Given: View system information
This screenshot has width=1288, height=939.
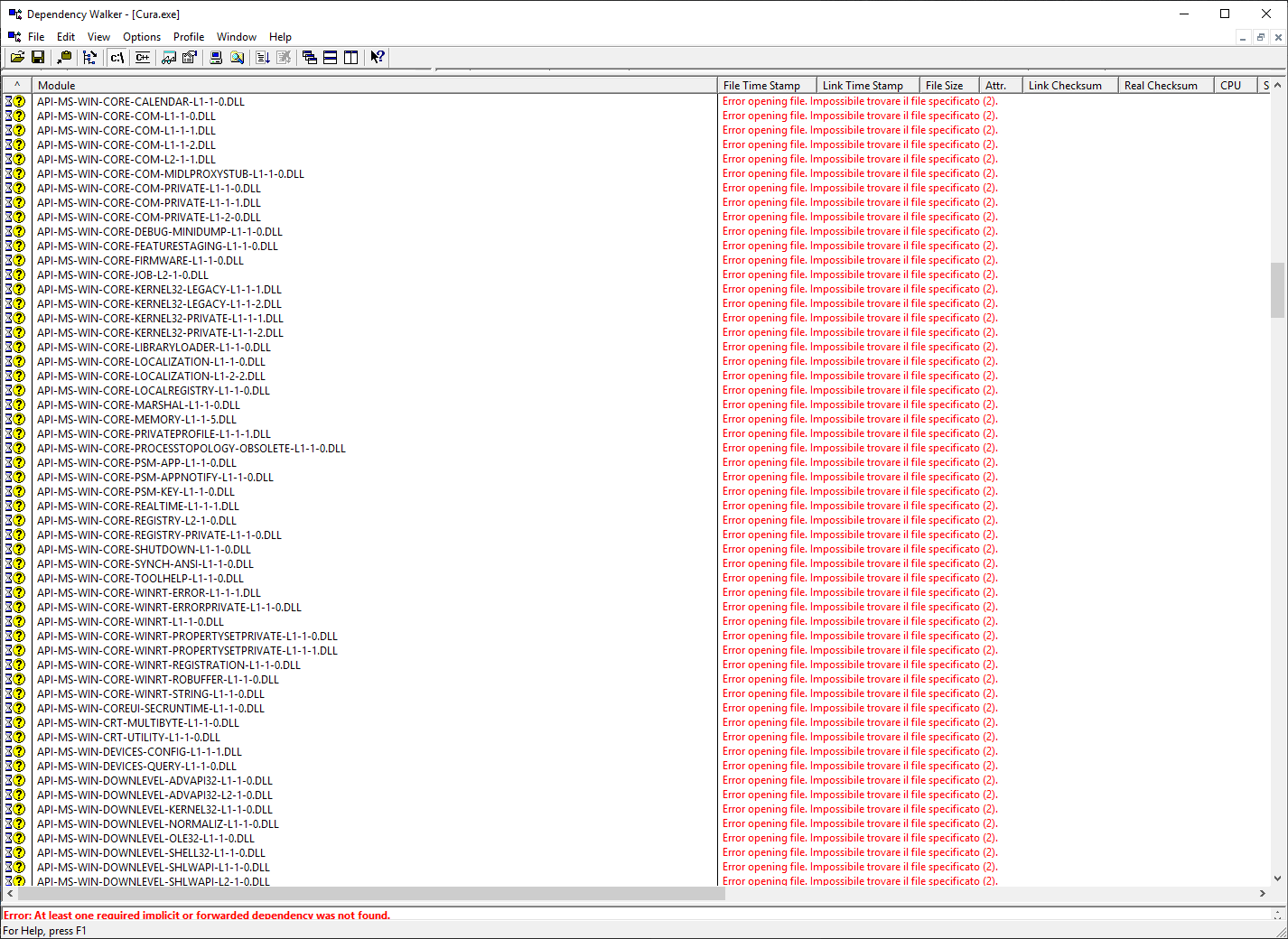Looking at the screenshot, I should point(216,57).
